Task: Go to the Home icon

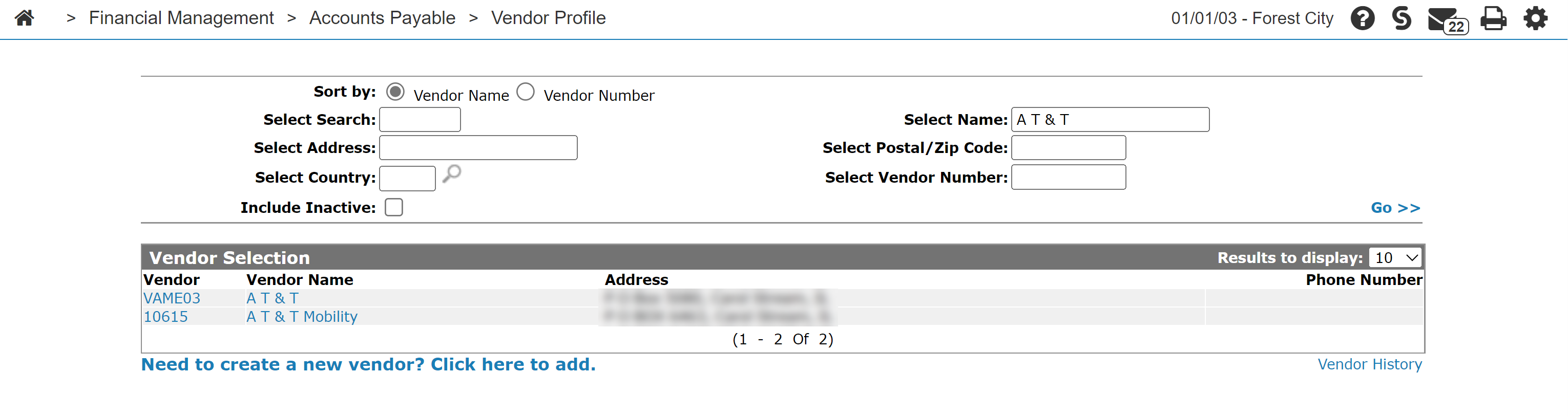Action: pos(25,17)
